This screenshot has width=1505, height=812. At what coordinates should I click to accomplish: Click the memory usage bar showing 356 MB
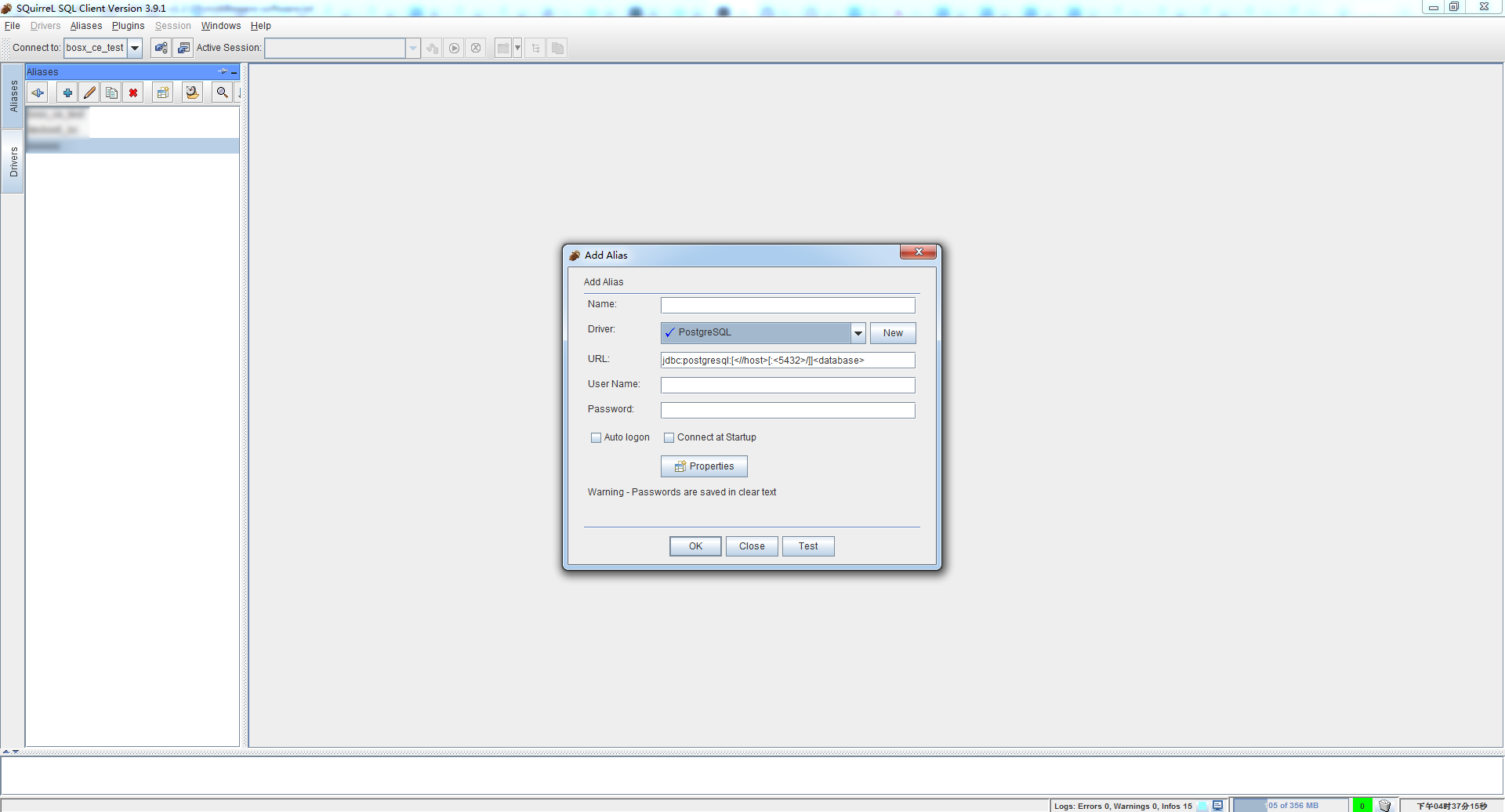pyautogui.click(x=1291, y=806)
